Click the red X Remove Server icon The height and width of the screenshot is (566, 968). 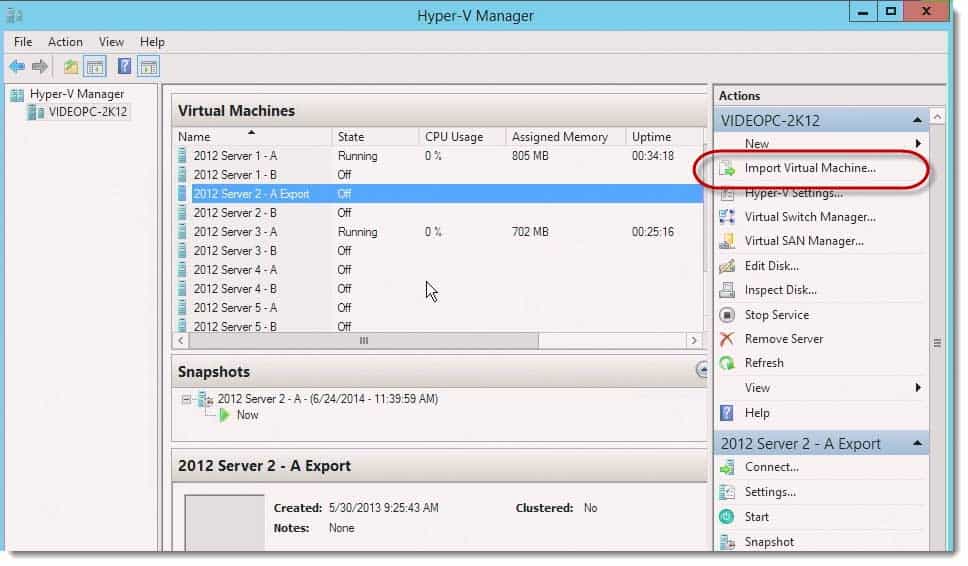[x=727, y=339]
